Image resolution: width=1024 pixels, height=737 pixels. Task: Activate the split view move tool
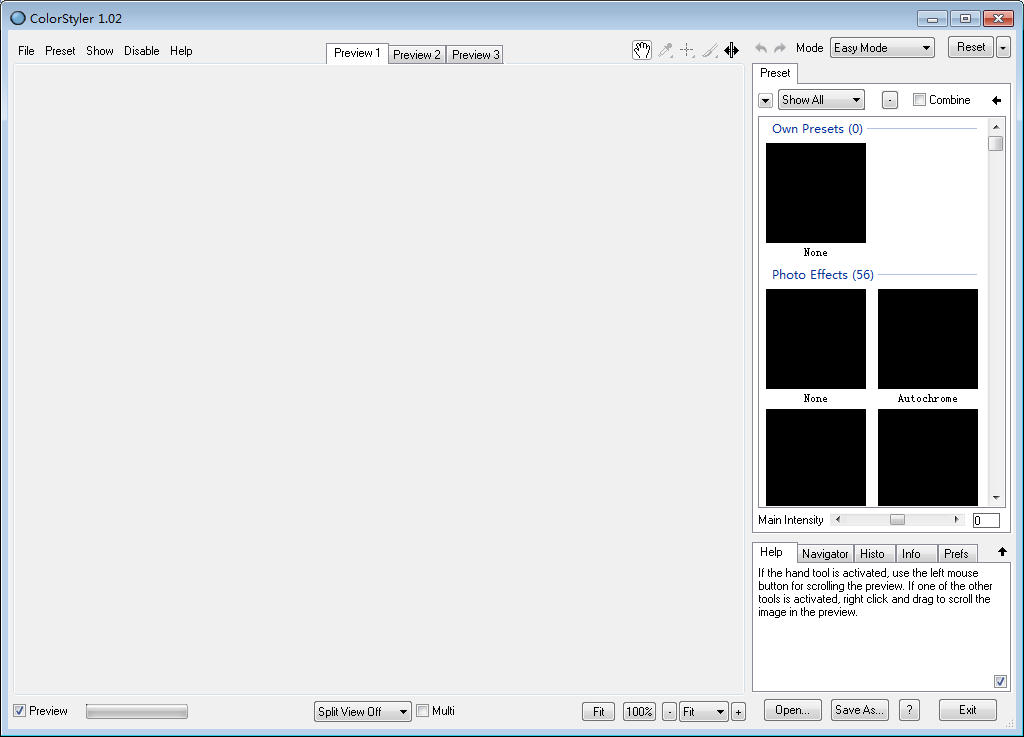731,50
